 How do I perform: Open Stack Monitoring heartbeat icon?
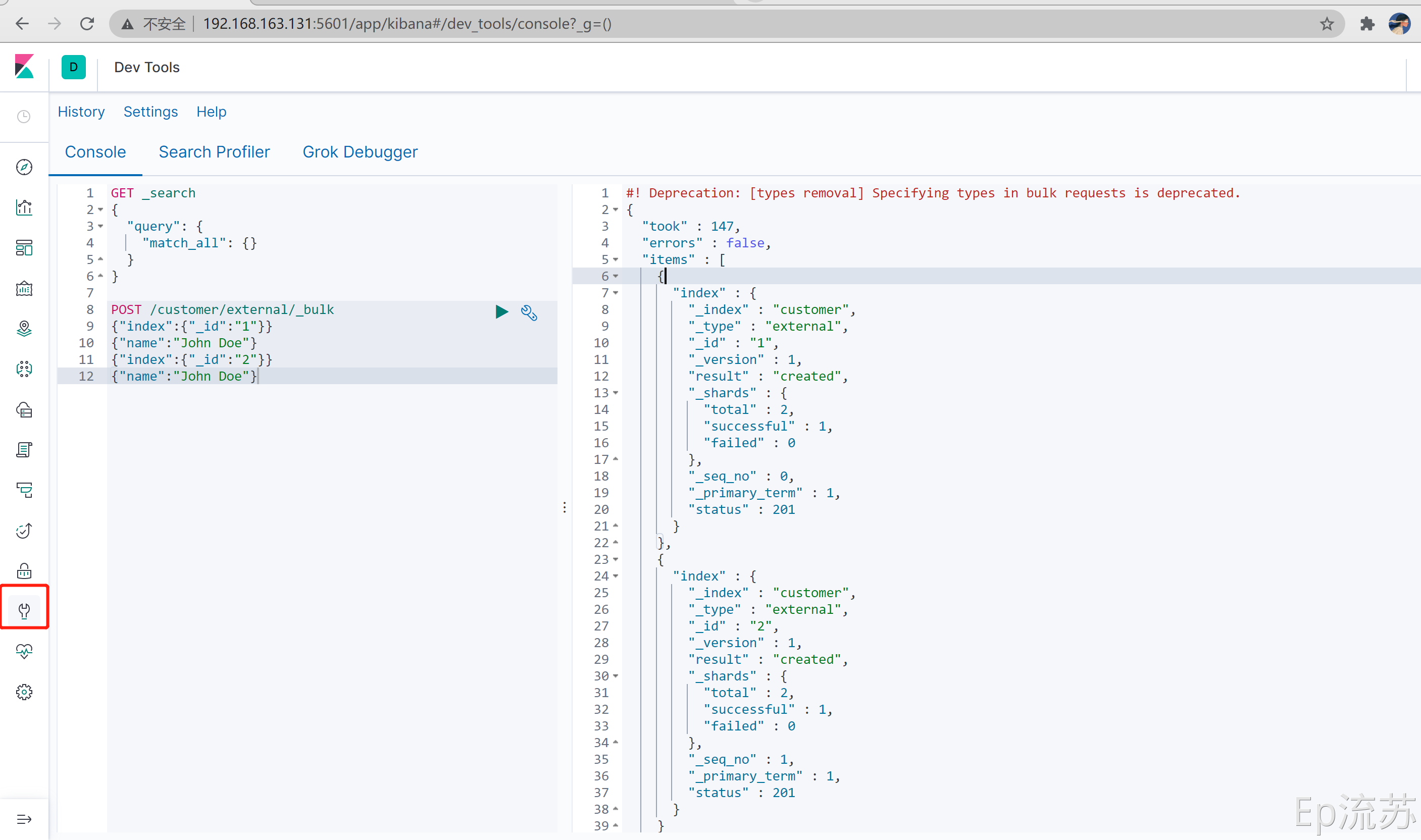tap(24, 652)
